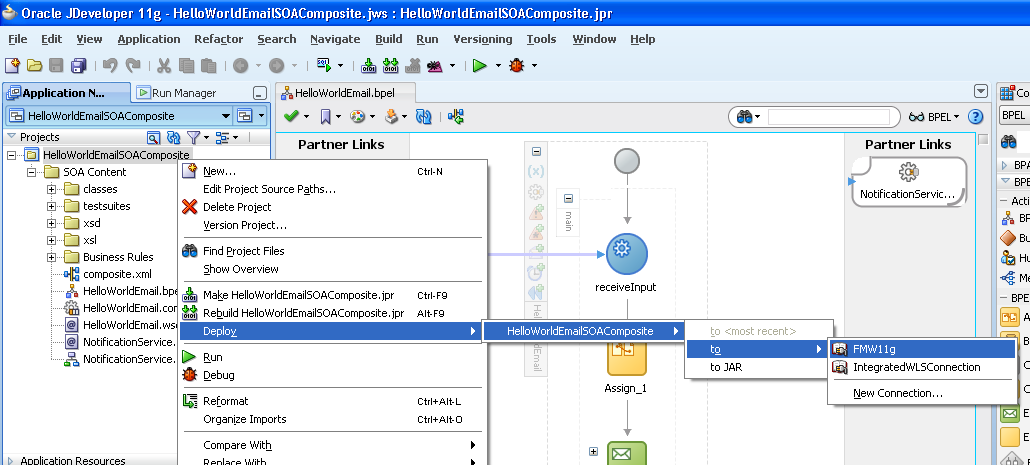The image size is (1030, 465).
Task: Open the BPEL view dropdown
Action: tap(944, 117)
